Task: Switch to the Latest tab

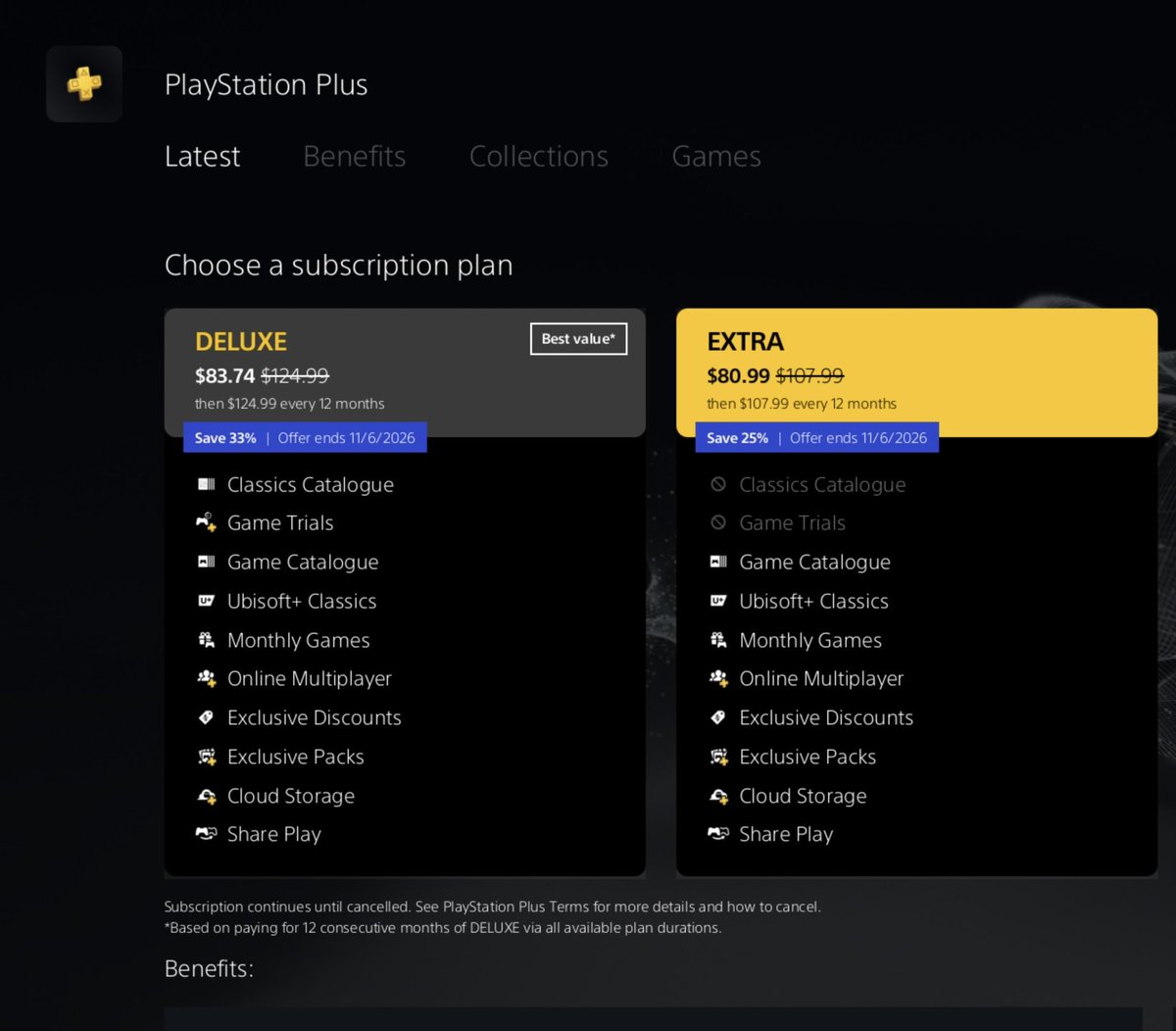Action: (x=202, y=156)
